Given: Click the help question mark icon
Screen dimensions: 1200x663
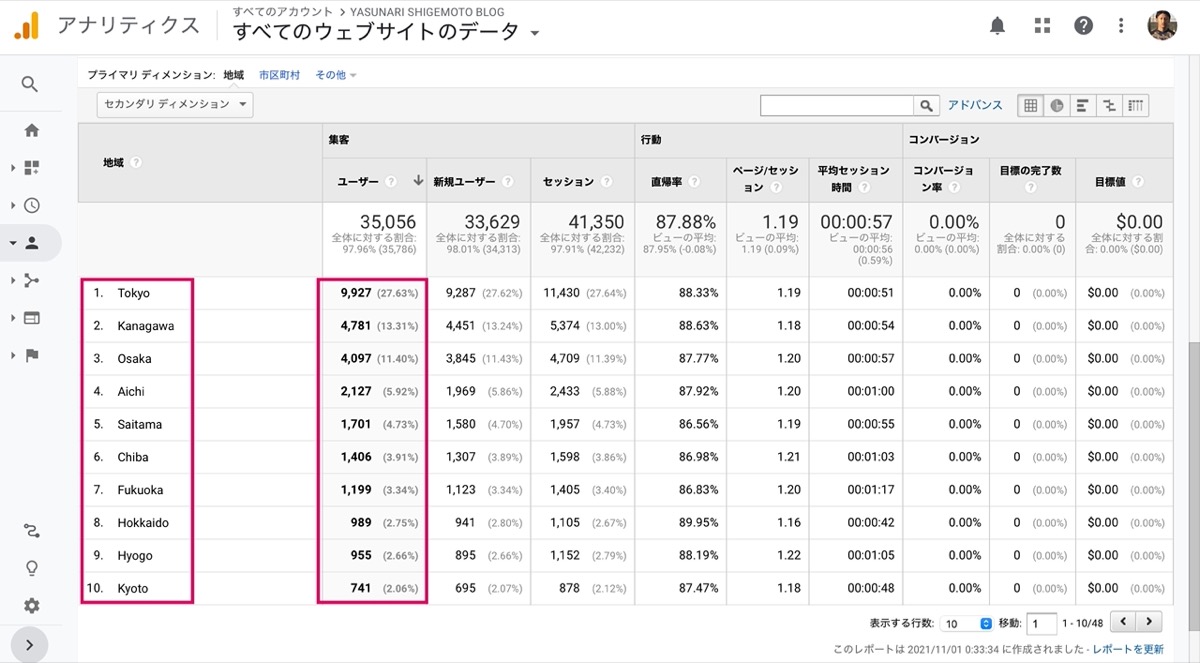Looking at the screenshot, I should [1084, 26].
